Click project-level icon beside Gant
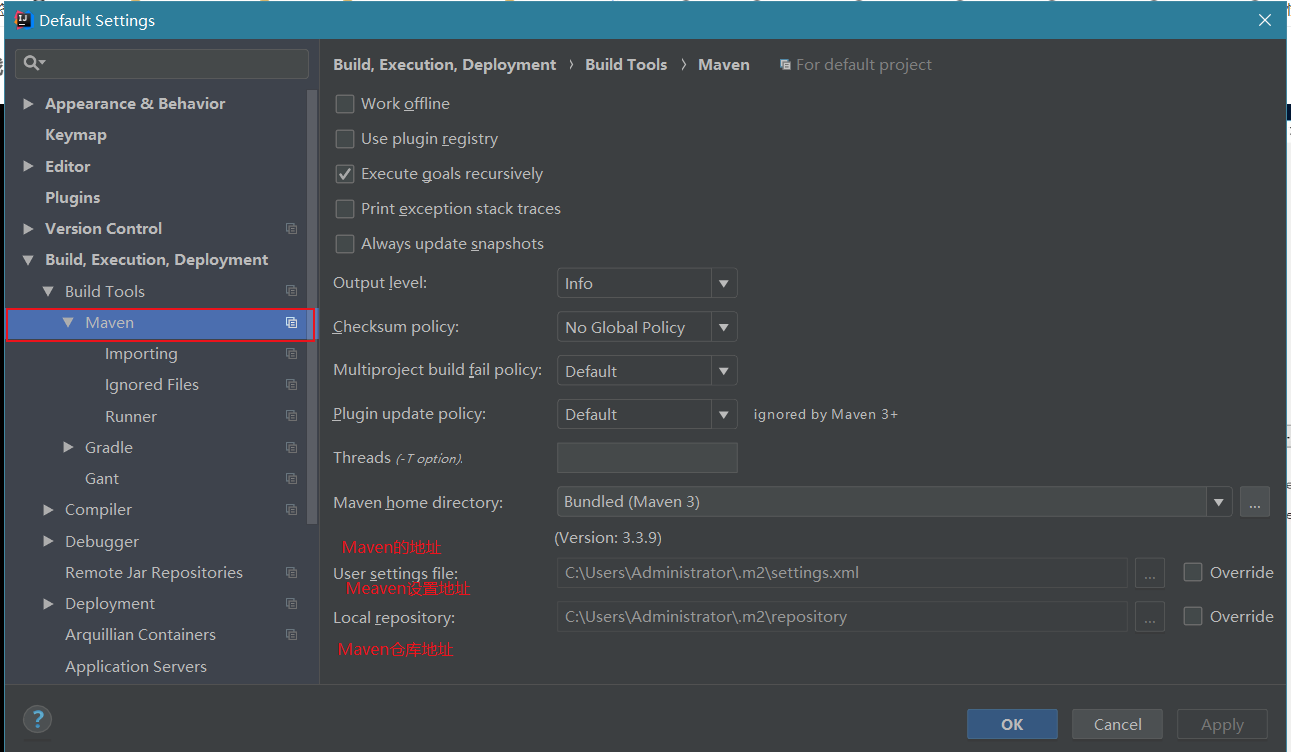Screen dimensions: 1291x752 [291, 479]
